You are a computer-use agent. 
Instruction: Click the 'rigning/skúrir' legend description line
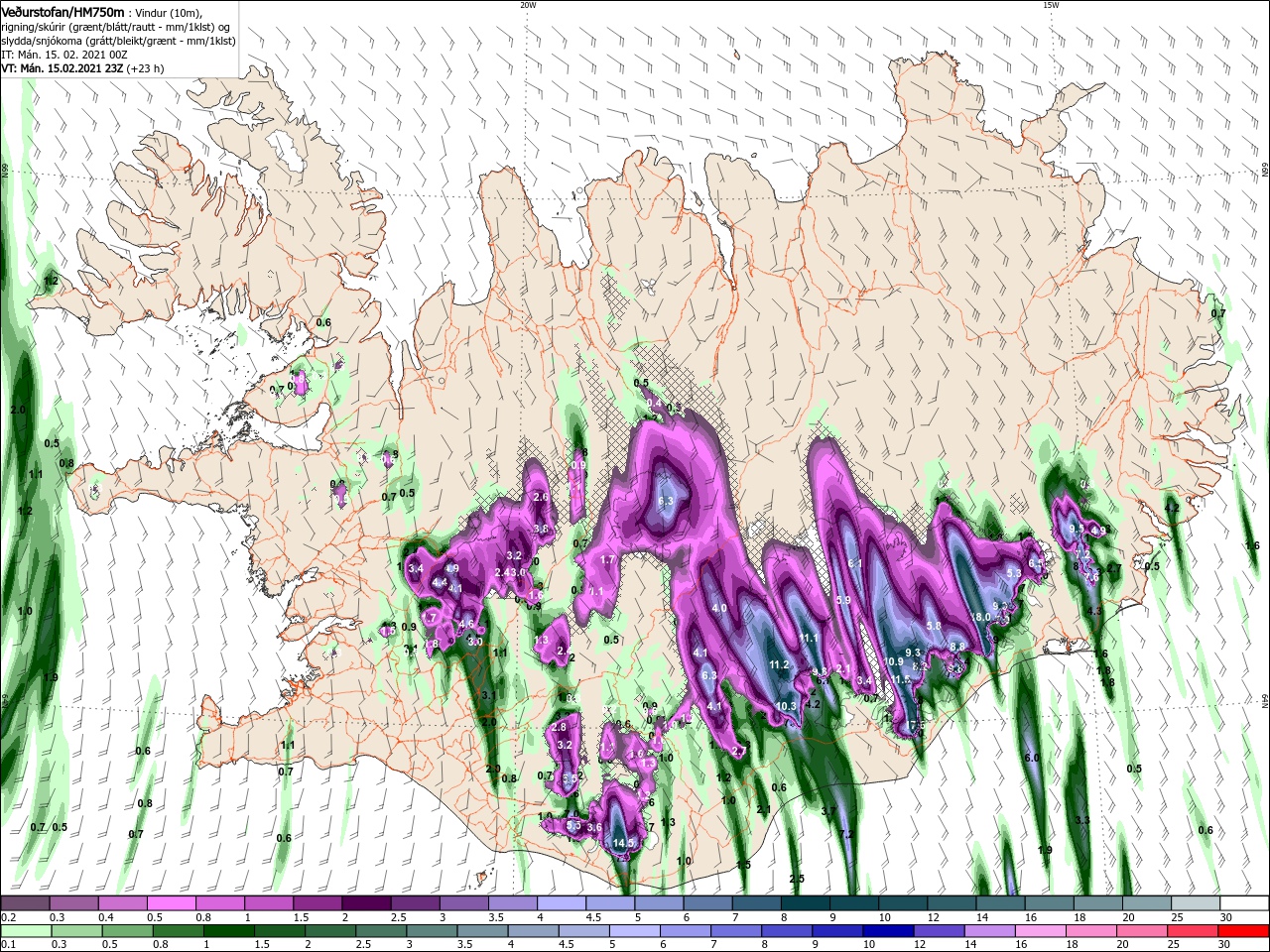(x=116, y=27)
